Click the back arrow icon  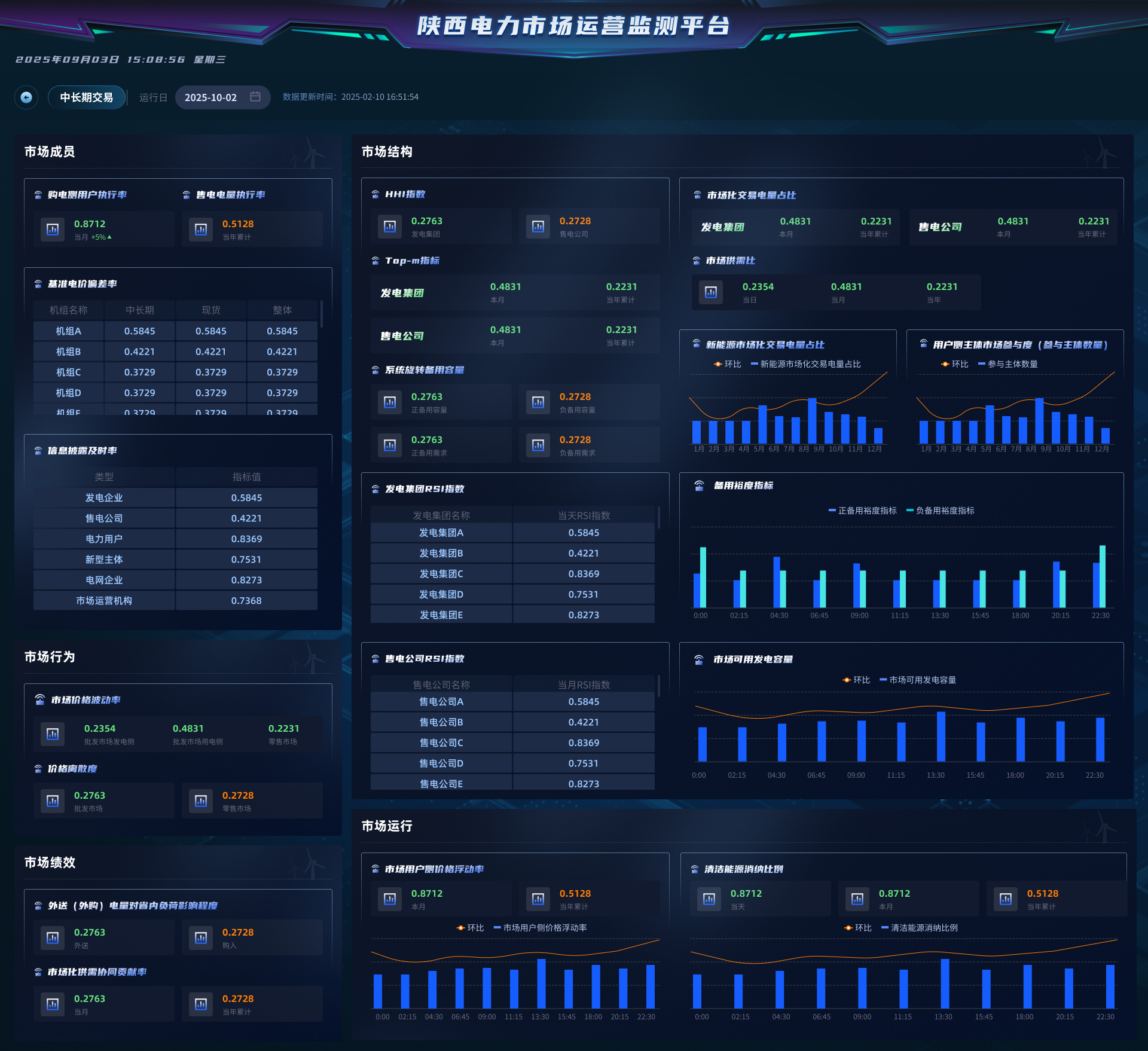[x=26, y=97]
